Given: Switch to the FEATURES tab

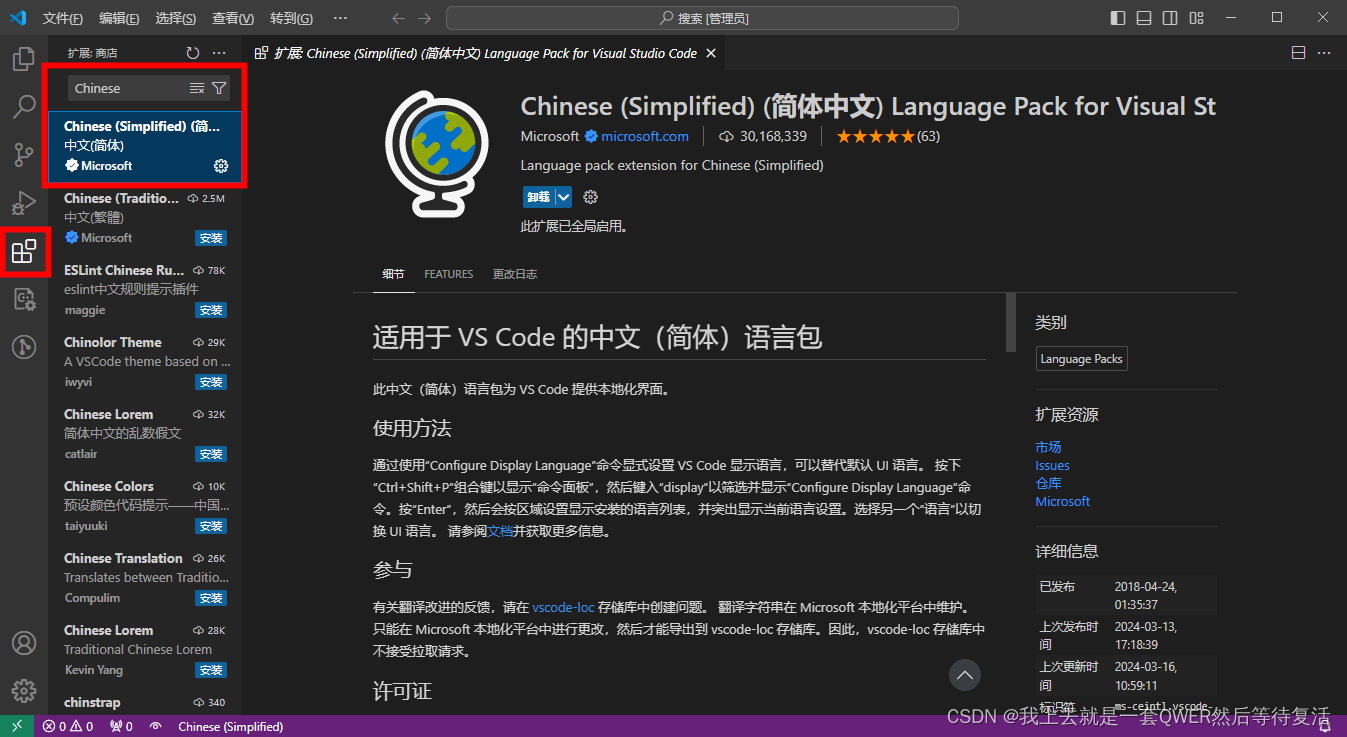Looking at the screenshot, I should [x=448, y=274].
